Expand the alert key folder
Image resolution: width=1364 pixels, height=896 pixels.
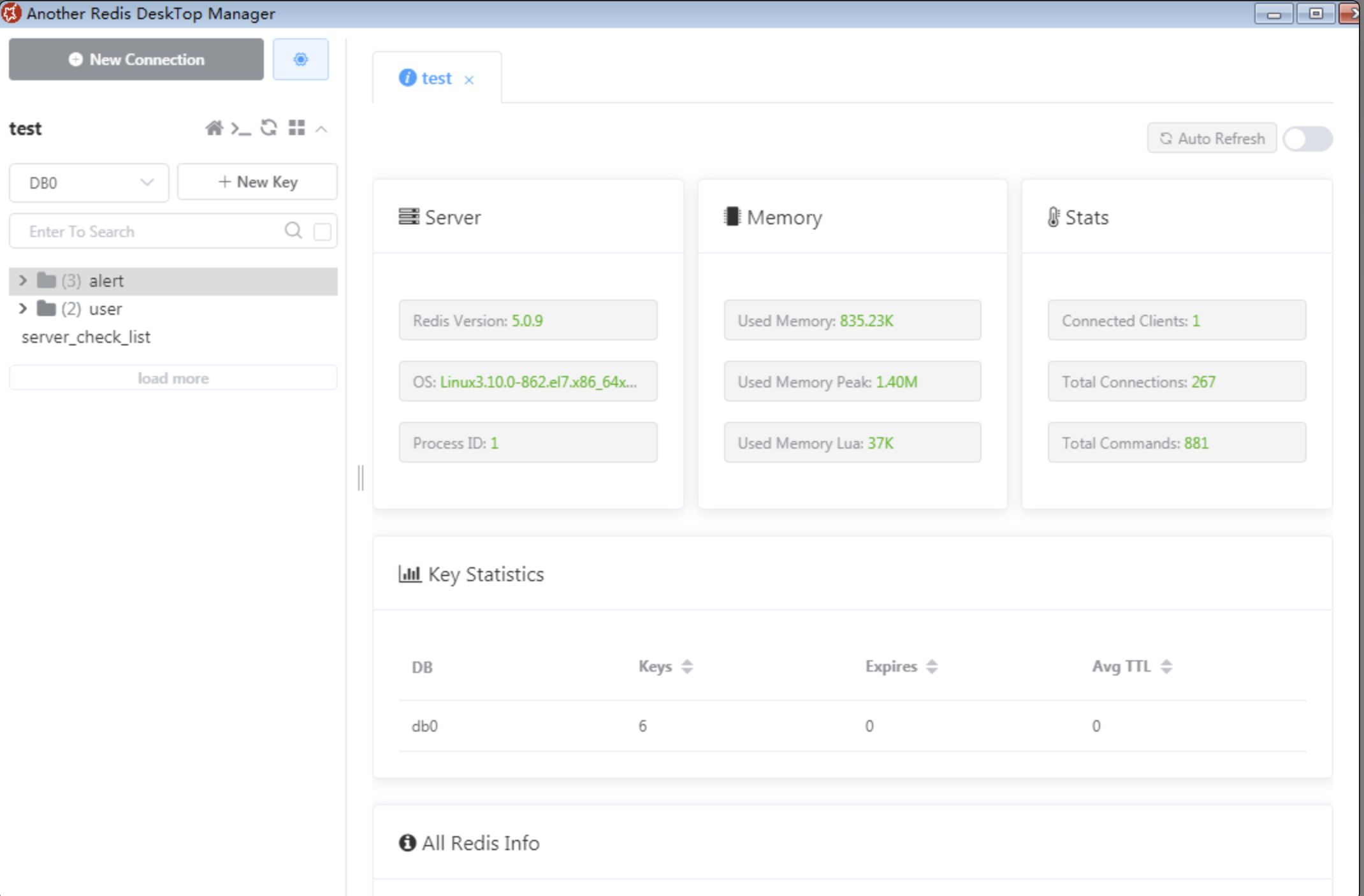pyautogui.click(x=23, y=280)
